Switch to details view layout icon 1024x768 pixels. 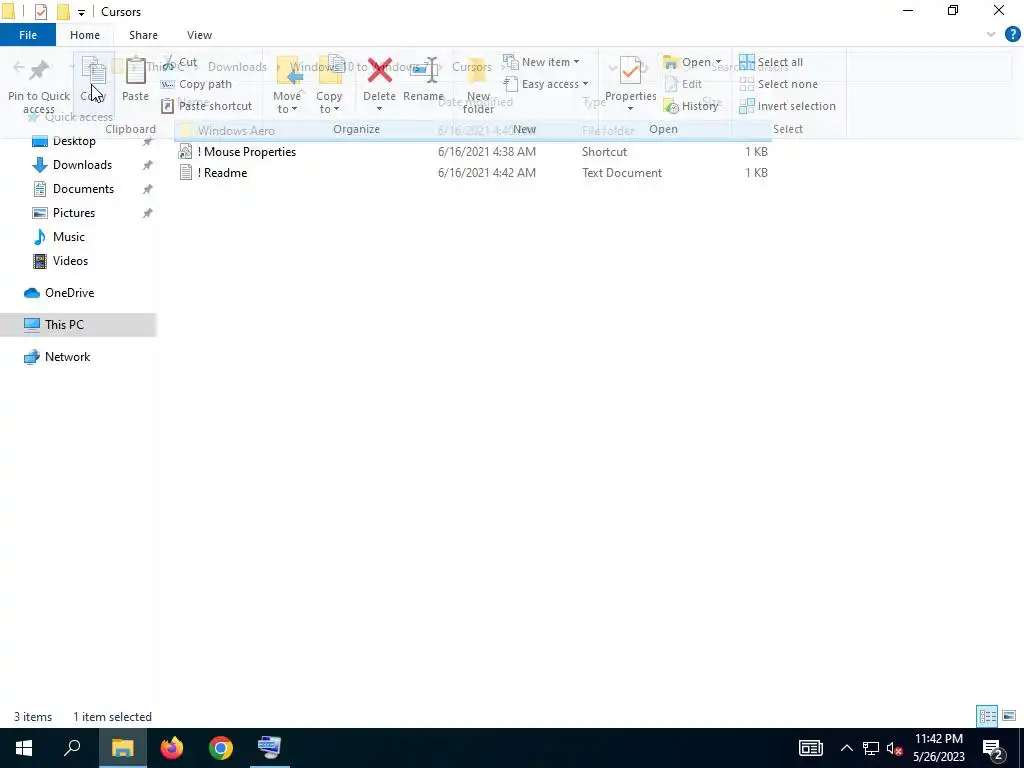coord(987,716)
